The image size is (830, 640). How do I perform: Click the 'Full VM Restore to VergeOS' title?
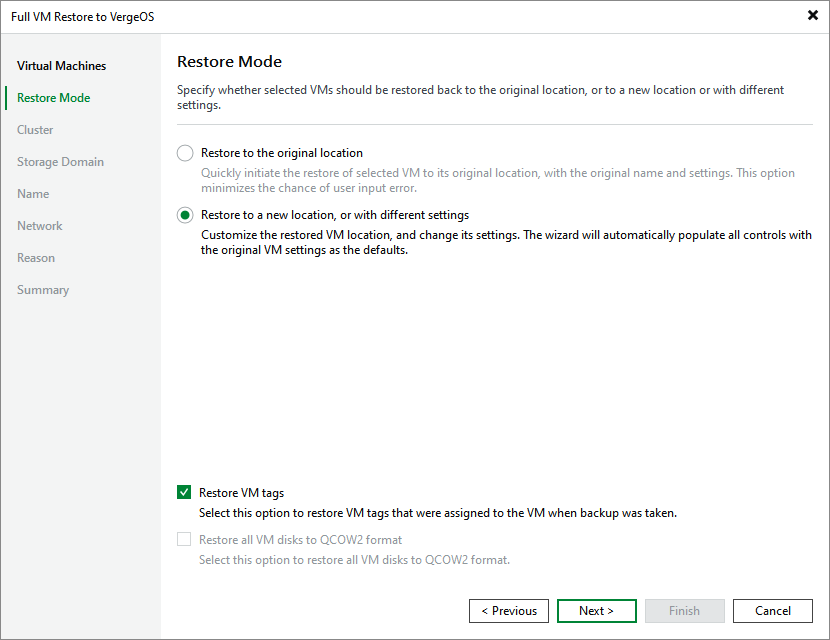(83, 17)
